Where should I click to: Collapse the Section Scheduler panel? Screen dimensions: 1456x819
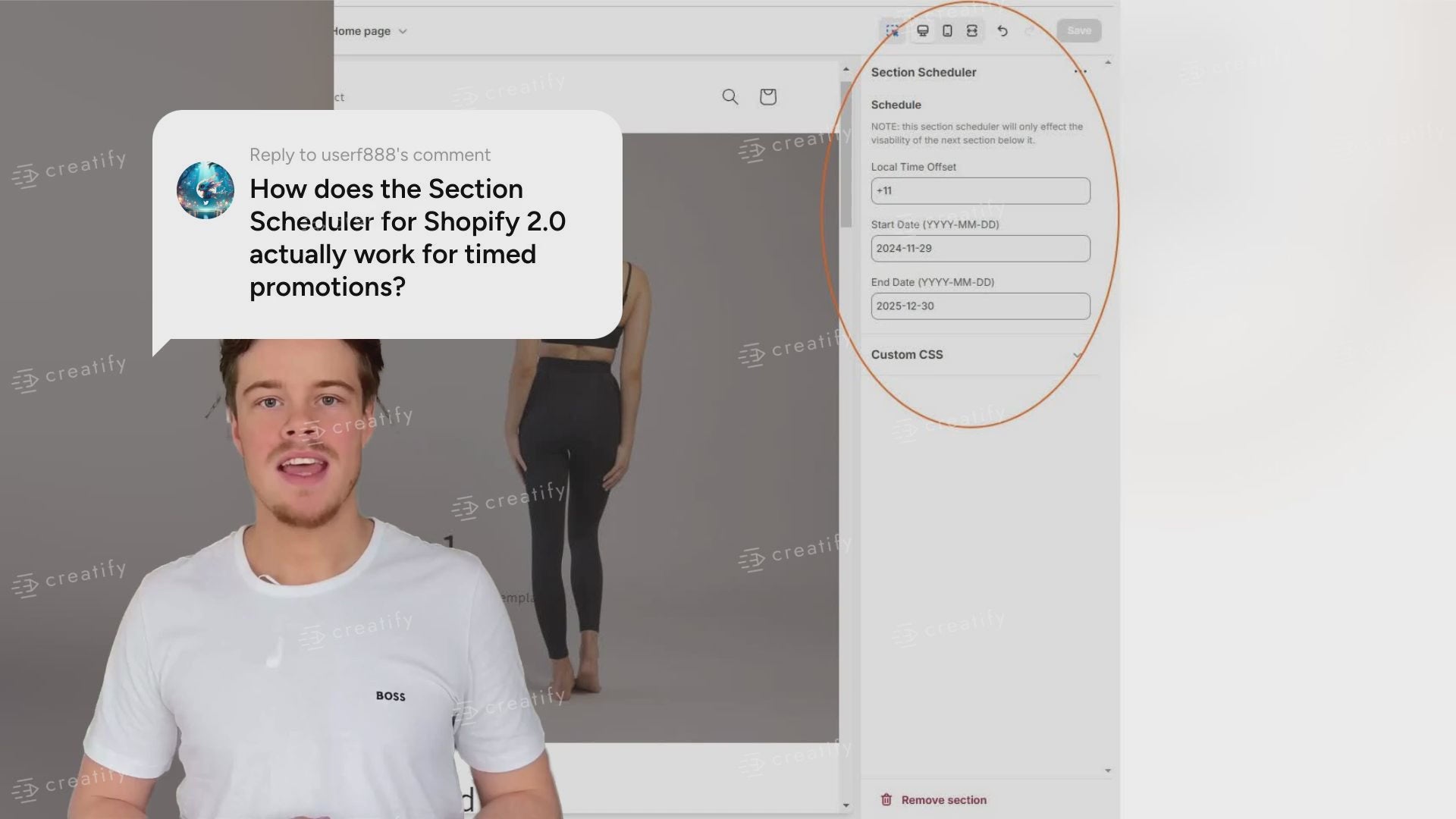[x=1108, y=63]
